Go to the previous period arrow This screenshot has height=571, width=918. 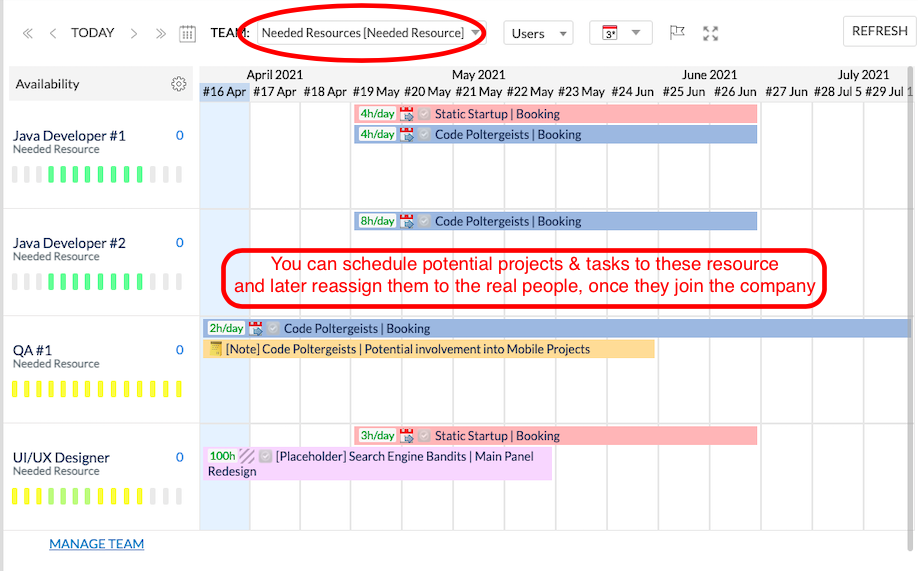coord(53,33)
